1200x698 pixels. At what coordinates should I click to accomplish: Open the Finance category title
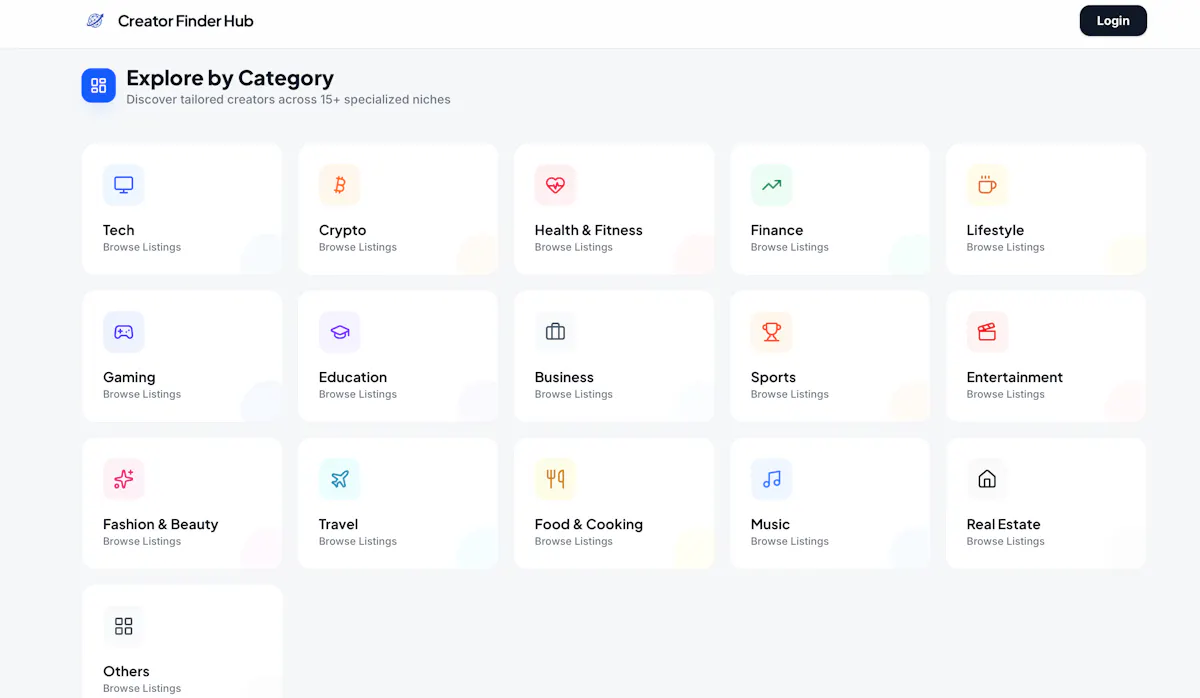coord(777,230)
